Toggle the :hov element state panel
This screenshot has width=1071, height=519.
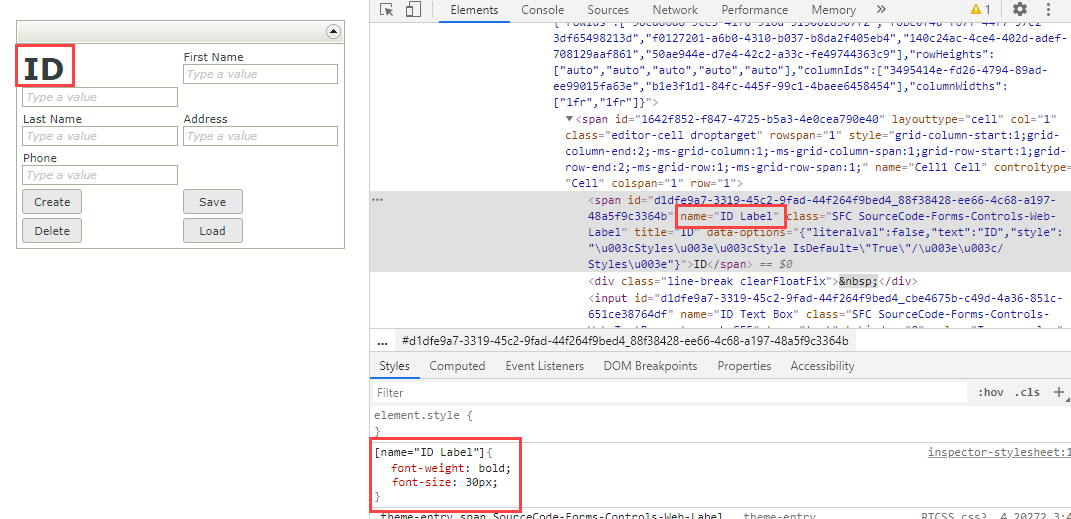(x=990, y=393)
